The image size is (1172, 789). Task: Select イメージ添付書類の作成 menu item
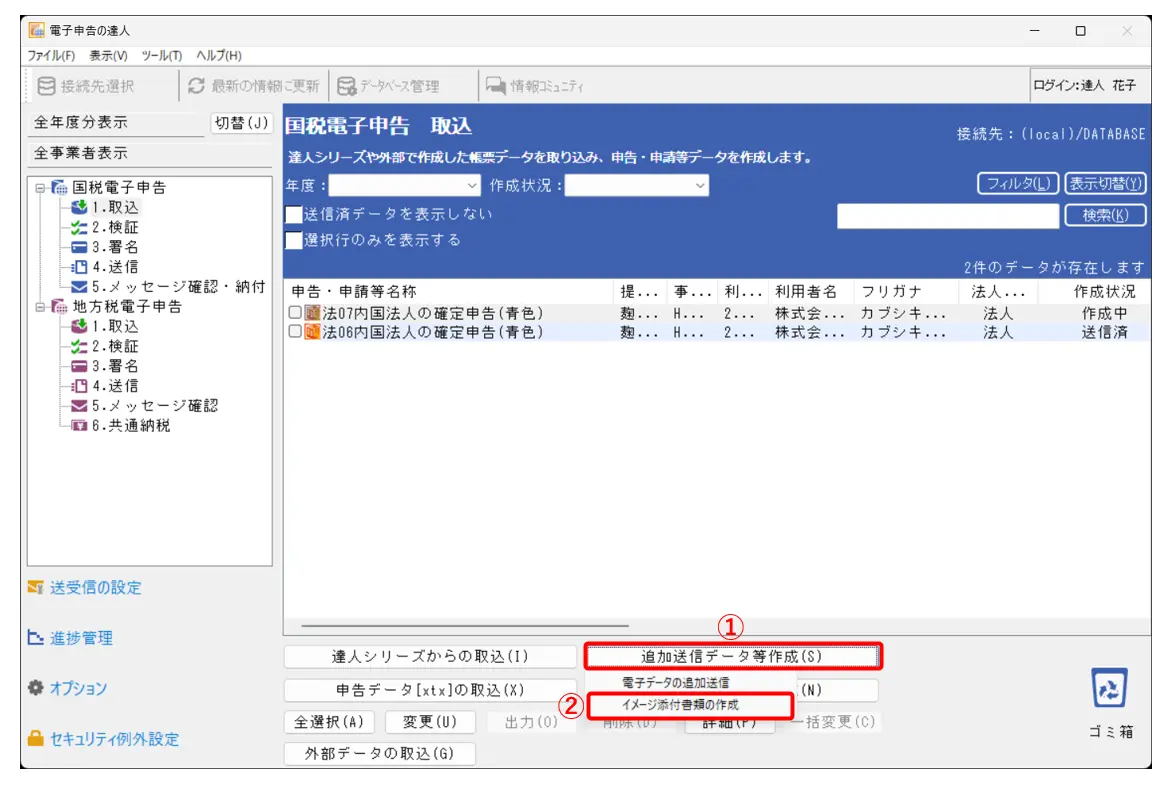tap(689, 705)
